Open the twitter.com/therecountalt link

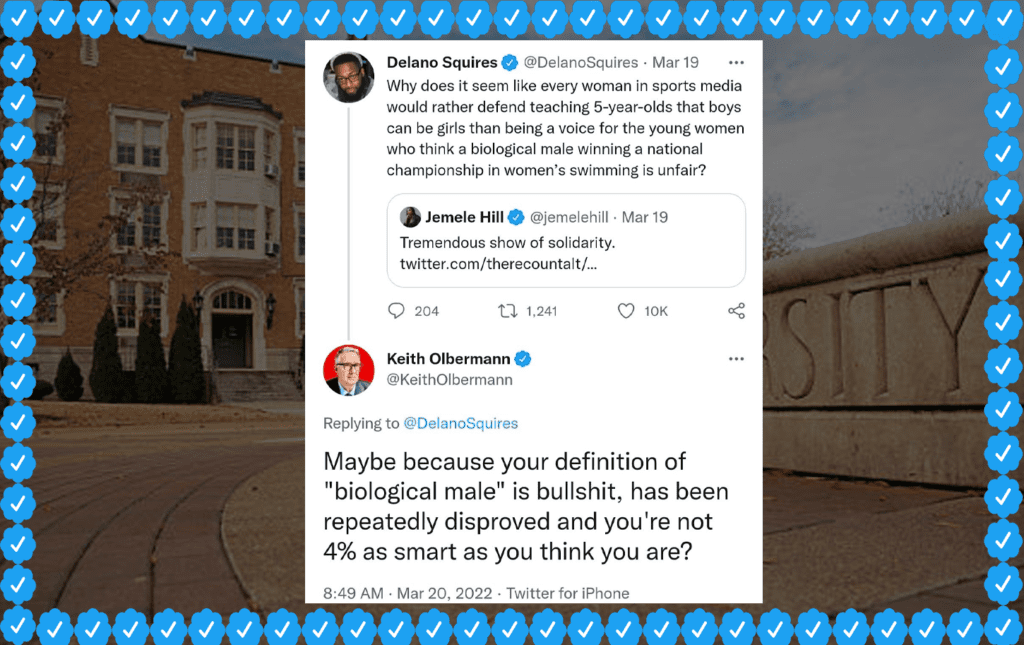498,264
